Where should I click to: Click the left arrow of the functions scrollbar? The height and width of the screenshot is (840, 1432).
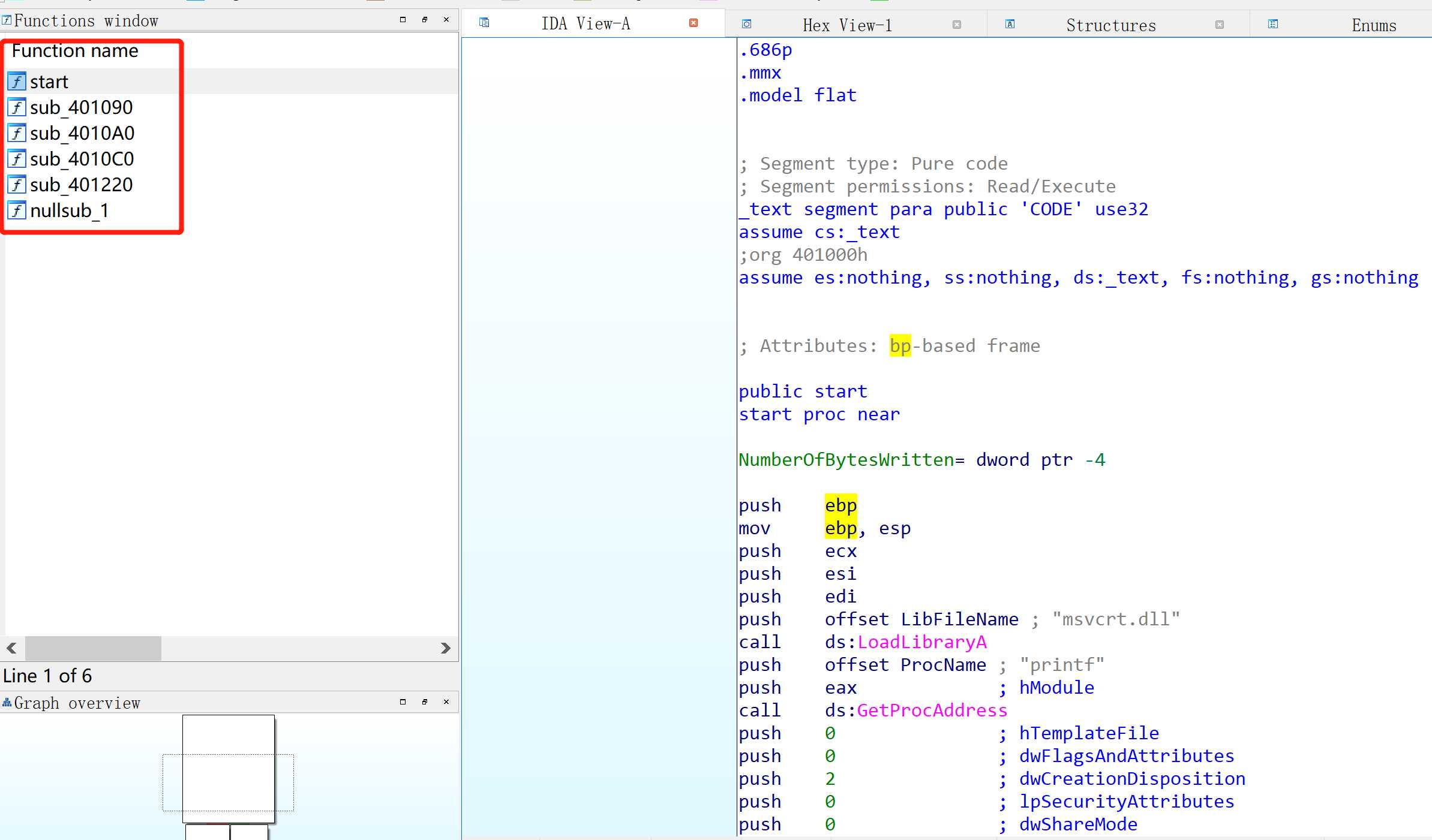coord(11,648)
